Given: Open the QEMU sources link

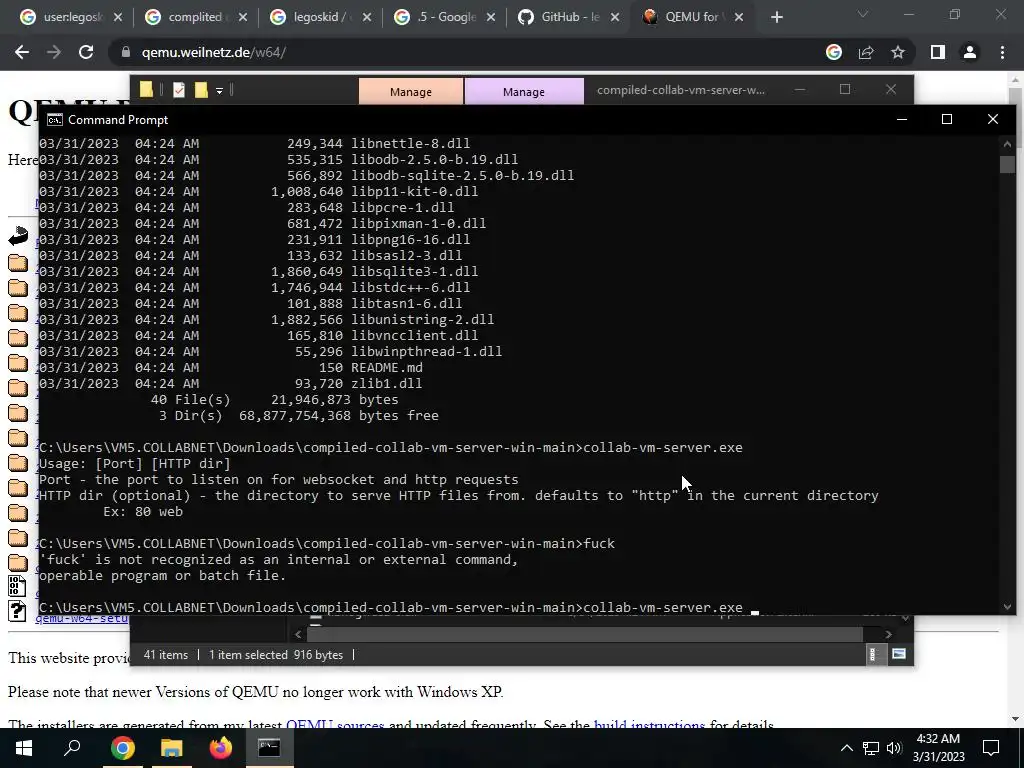Looking at the screenshot, I should pos(334,725).
